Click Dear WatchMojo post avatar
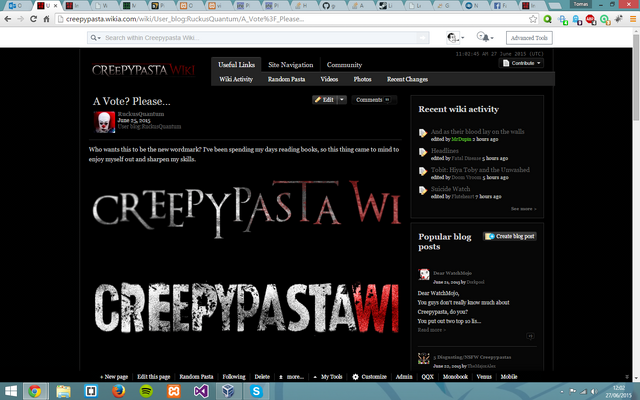The width and height of the screenshot is (640, 400). pos(424,274)
